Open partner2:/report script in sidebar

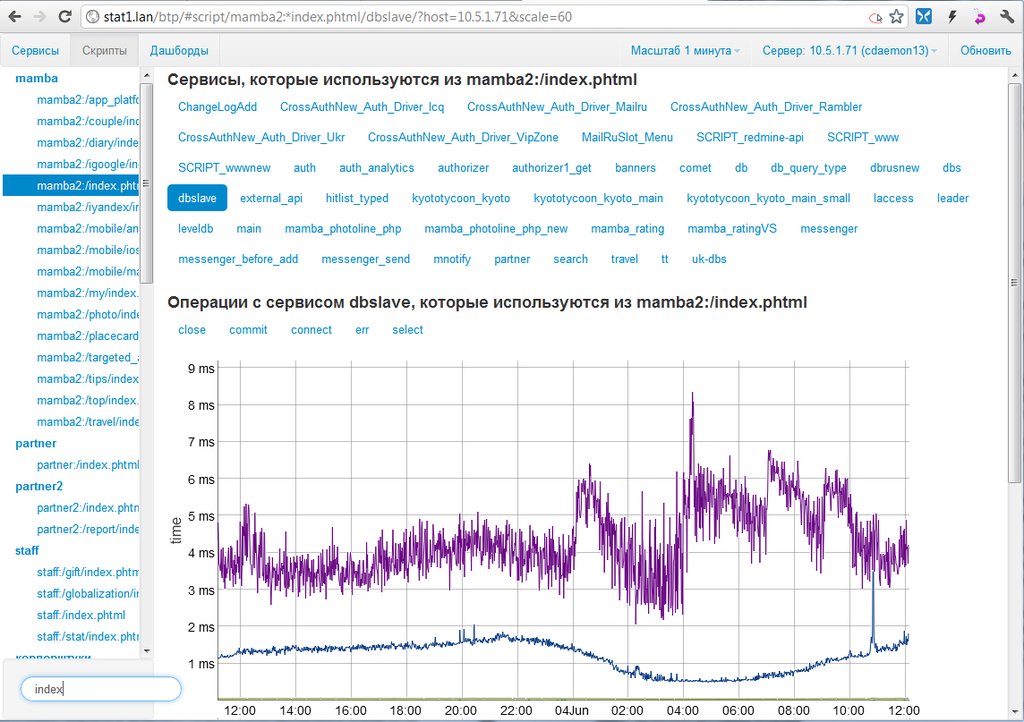coord(88,529)
